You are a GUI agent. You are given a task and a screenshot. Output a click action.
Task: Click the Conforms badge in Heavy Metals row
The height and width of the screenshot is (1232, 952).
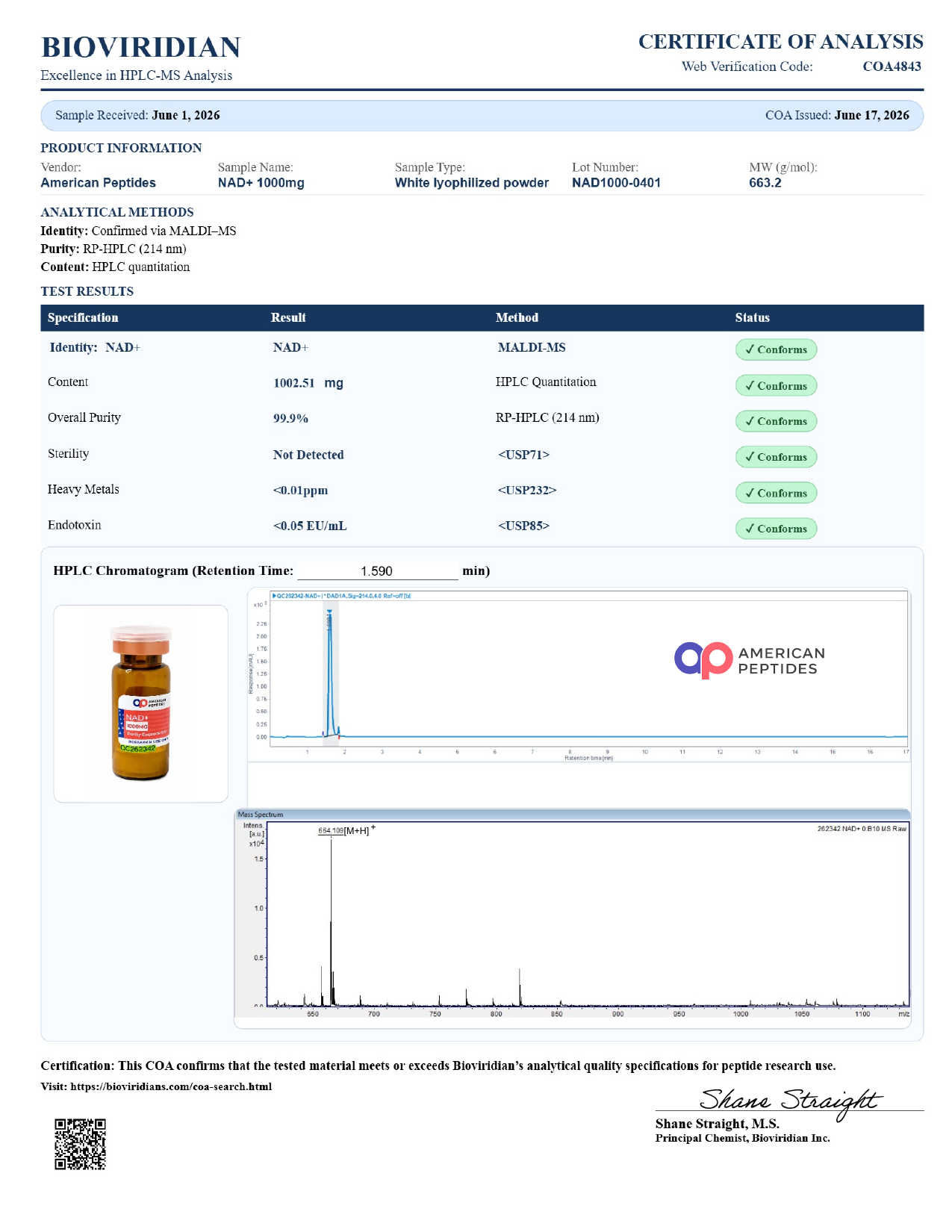coord(776,493)
